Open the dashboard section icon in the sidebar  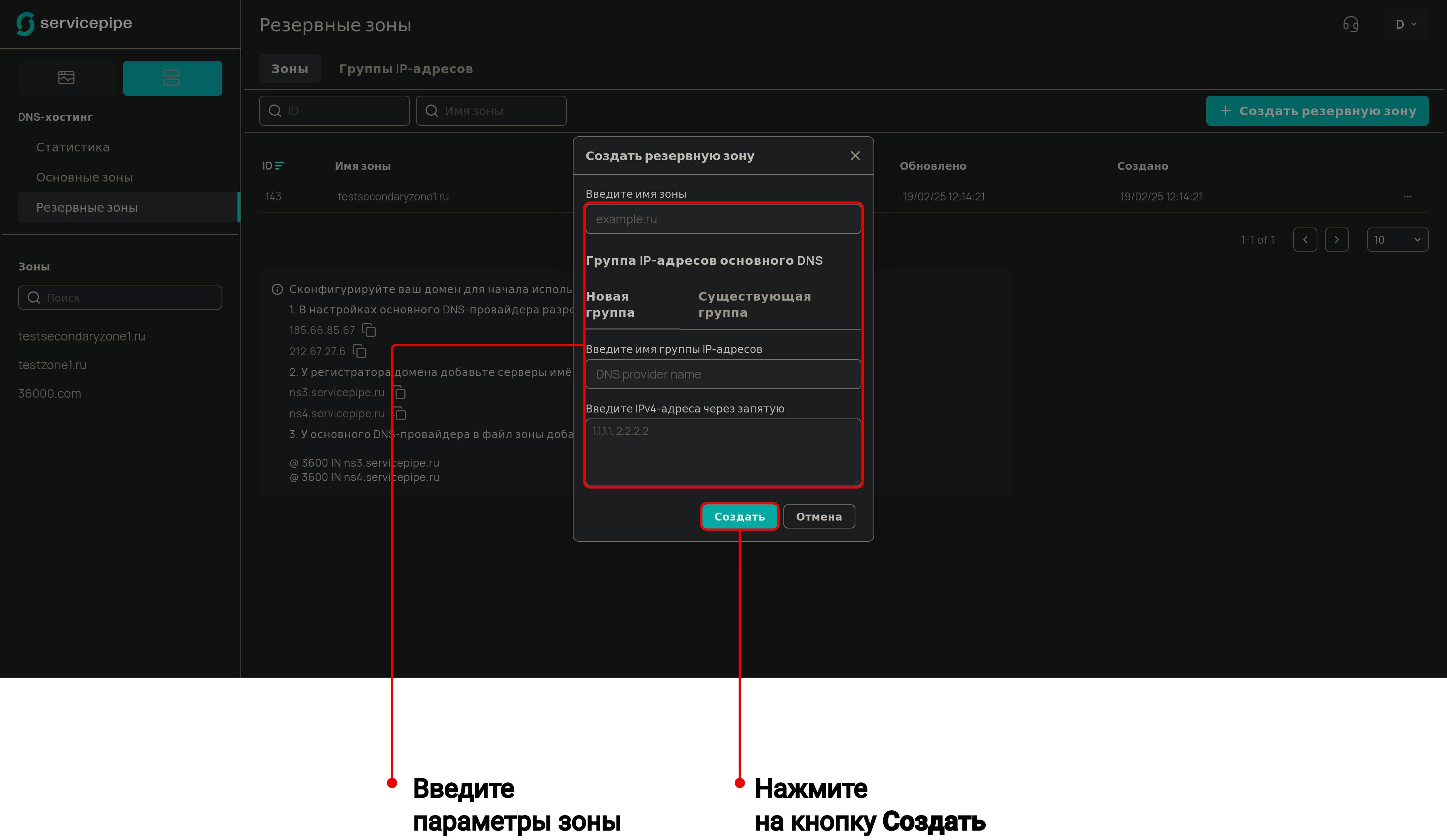pos(67,78)
